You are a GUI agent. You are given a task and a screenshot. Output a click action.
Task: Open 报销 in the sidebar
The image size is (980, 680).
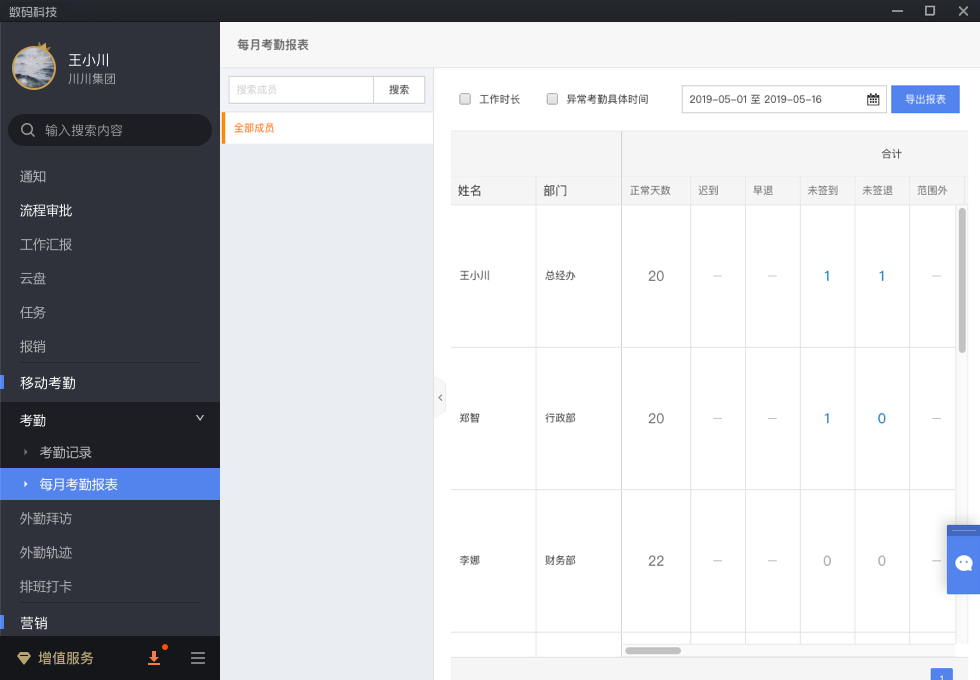coord(32,346)
